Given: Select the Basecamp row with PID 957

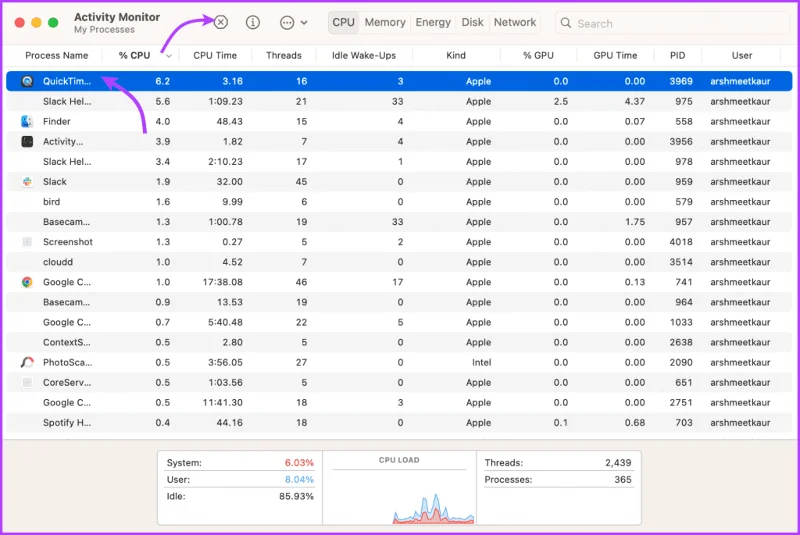Looking at the screenshot, I should tap(399, 222).
